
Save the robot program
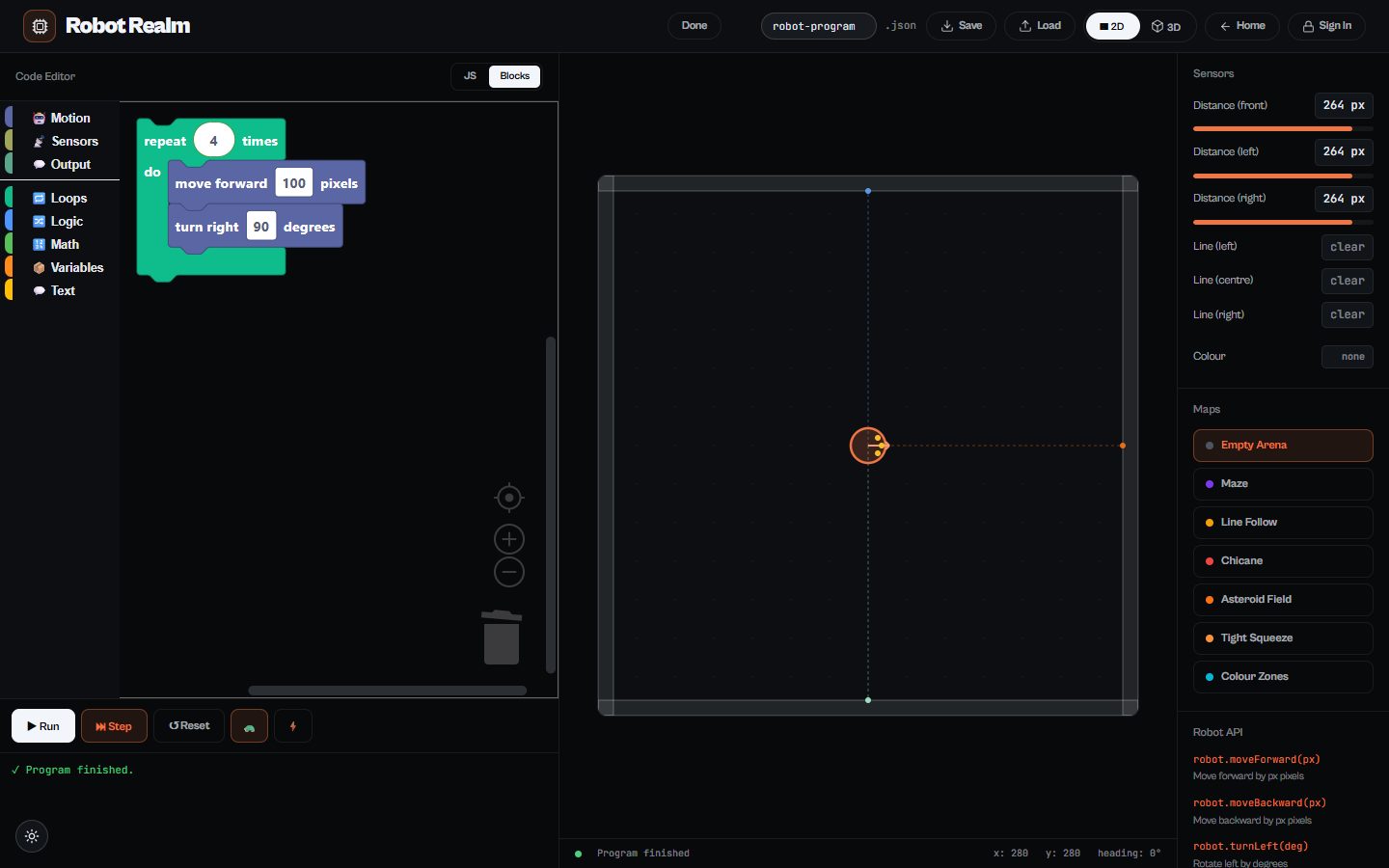[962, 26]
